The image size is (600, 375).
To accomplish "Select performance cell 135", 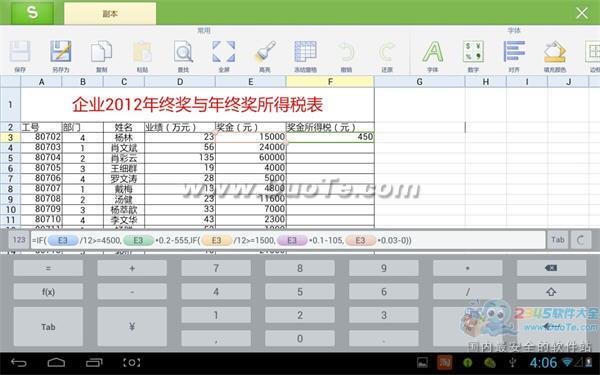I will click(180, 158).
